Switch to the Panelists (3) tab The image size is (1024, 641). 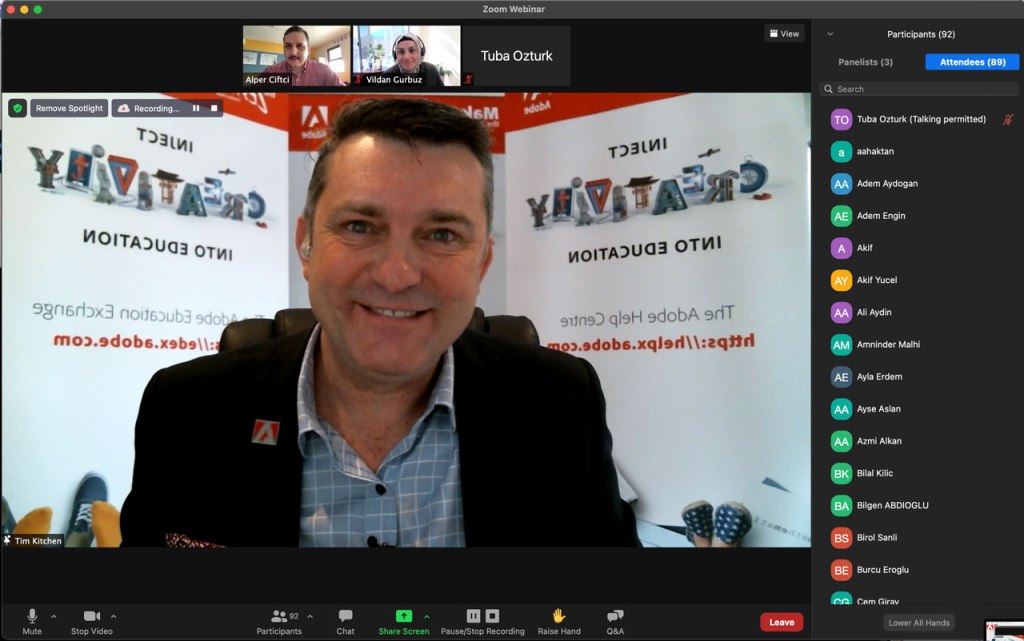coord(865,62)
